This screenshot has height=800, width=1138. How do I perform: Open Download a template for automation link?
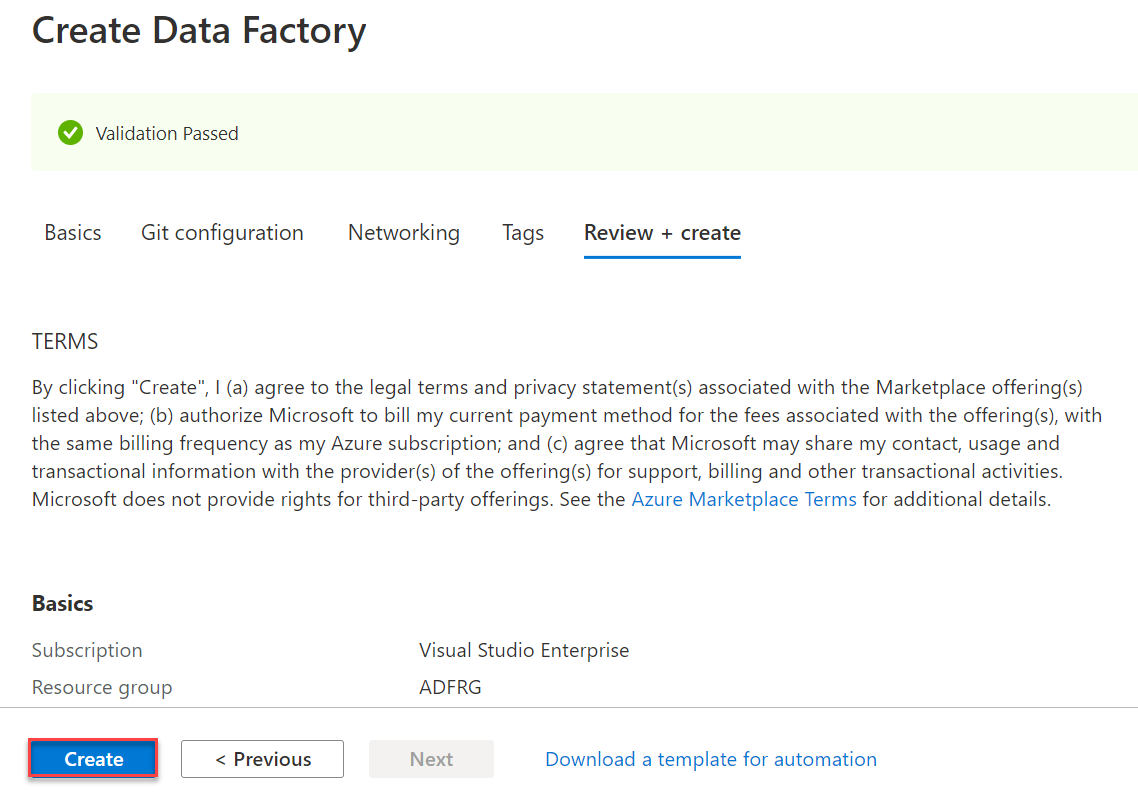click(x=710, y=759)
